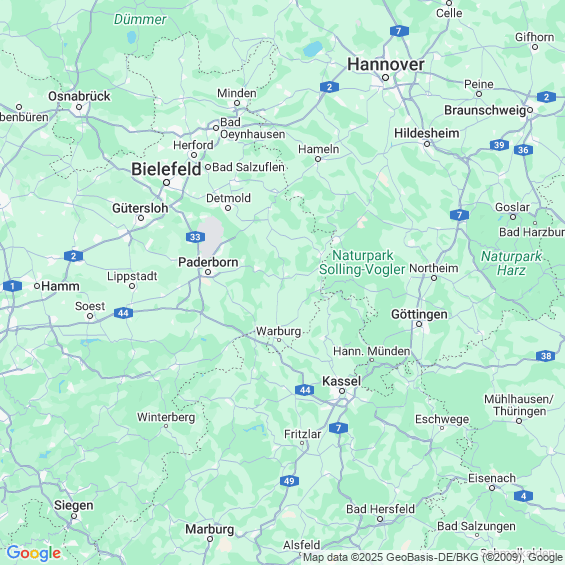Image resolution: width=565 pixels, height=565 pixels.
Task: Click the A1 highway shield near Hamm
Action: pos(13,286)
